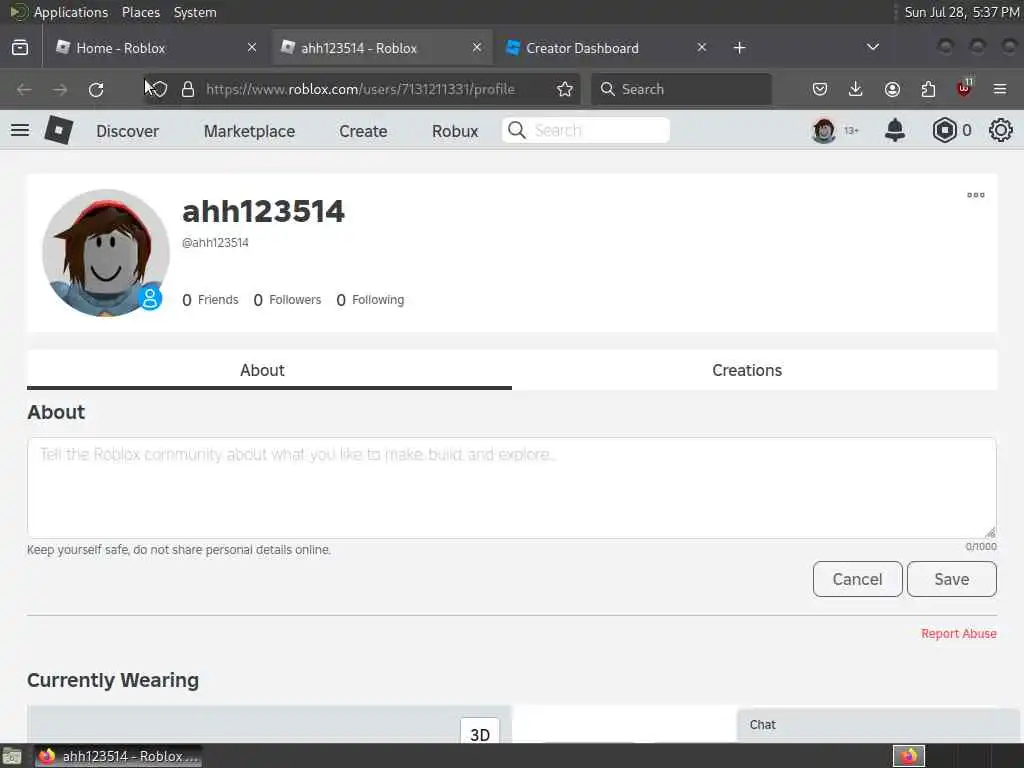
Task: Click the About description text area
Action: click(x=511, y=488)
